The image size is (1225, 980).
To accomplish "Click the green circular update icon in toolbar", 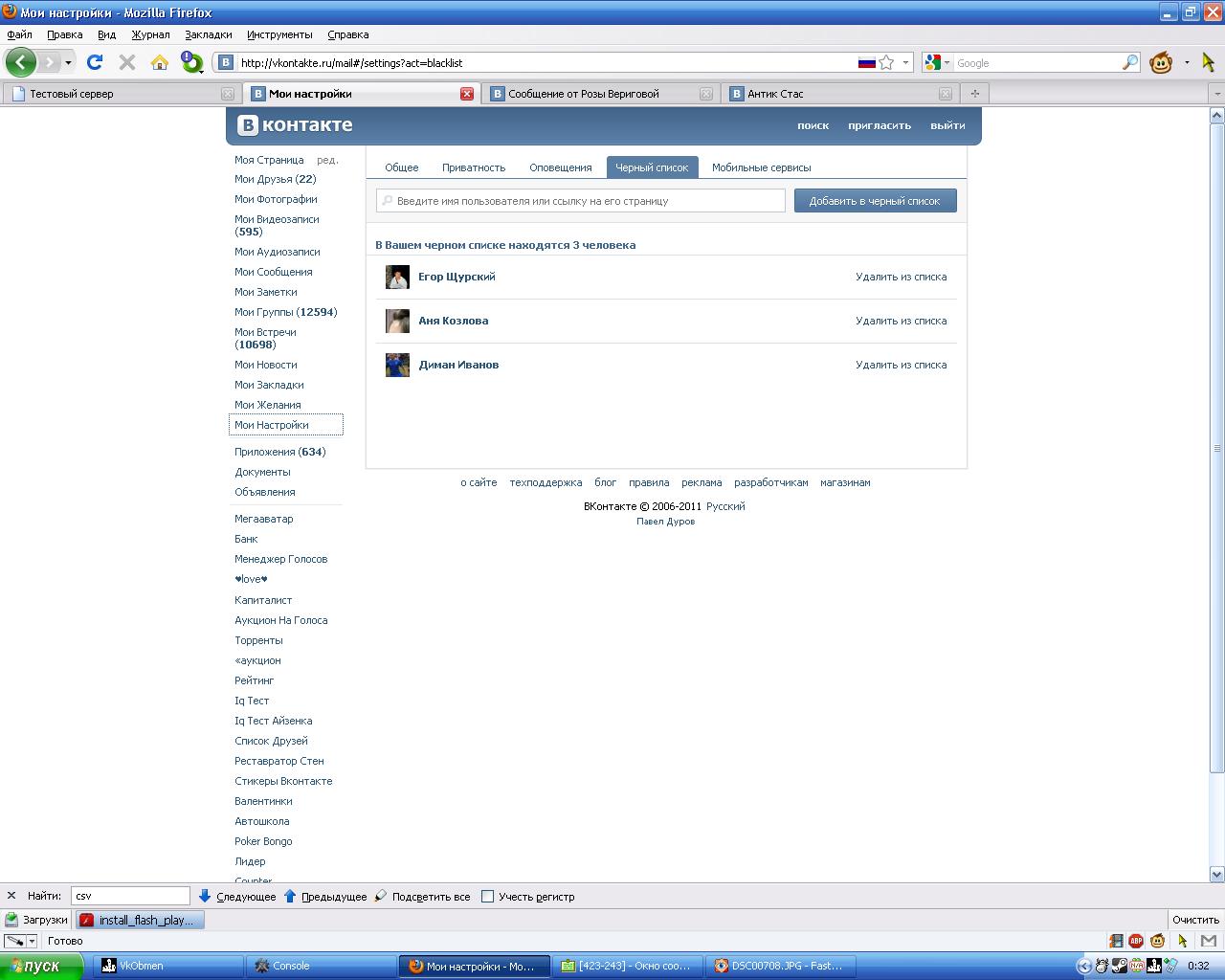I will tap(192, 62).
